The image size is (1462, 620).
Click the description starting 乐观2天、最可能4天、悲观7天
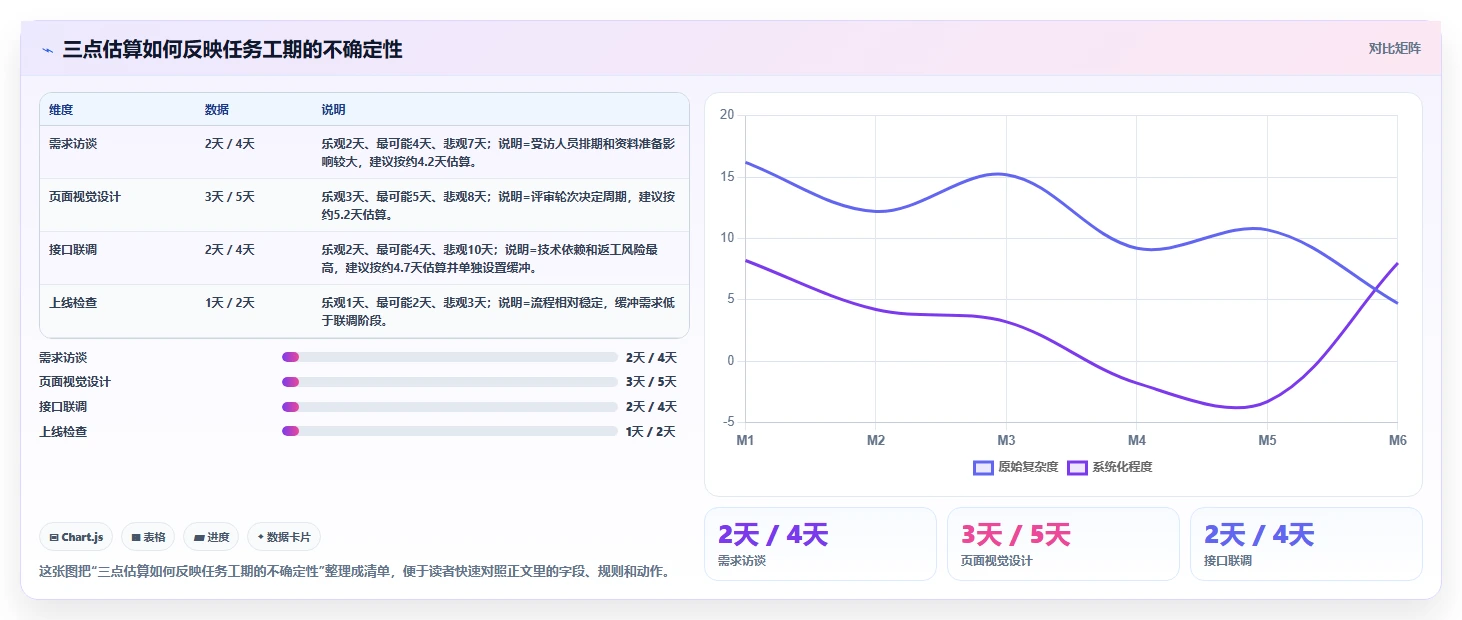tap(498, 153)
